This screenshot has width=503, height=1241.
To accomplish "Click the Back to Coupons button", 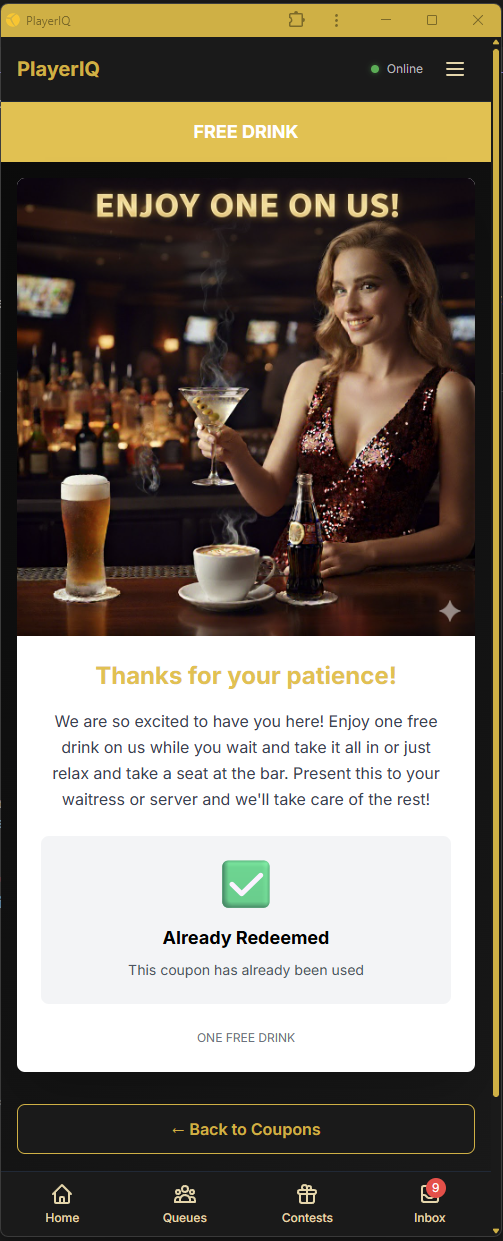I will (x=246, y=1129).
